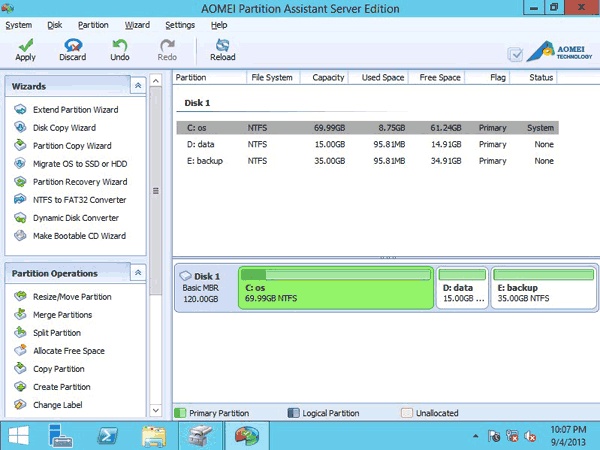Select the D: data partition row
The image size is (600, 450).
pos(367,144)
